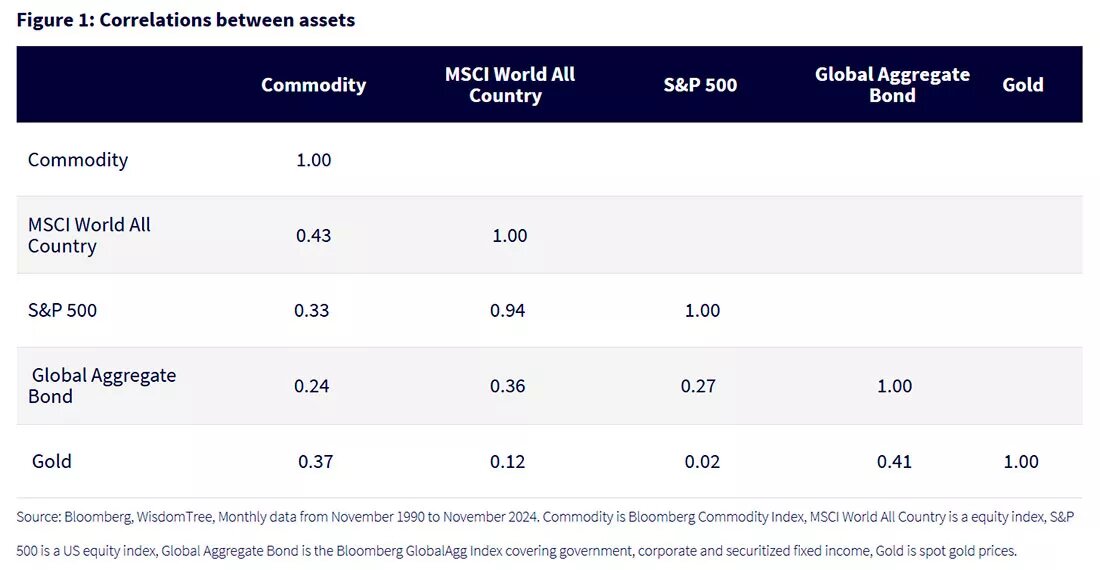The height and width of the screenshot is (570, 1100).
Task: Select the Commodity row label
Action: point(78,160)
